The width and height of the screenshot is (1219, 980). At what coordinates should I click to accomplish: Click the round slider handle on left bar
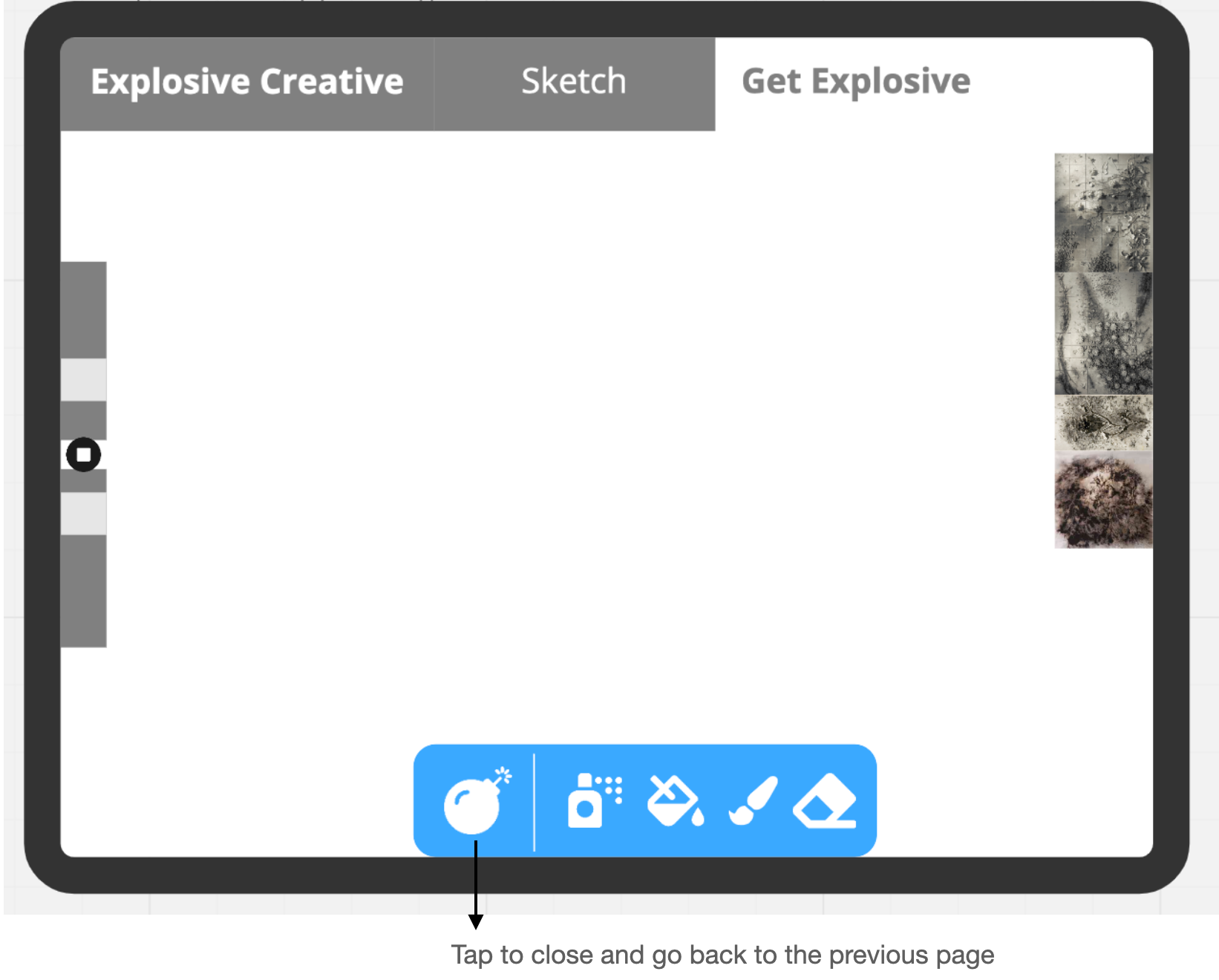(83, 454)
